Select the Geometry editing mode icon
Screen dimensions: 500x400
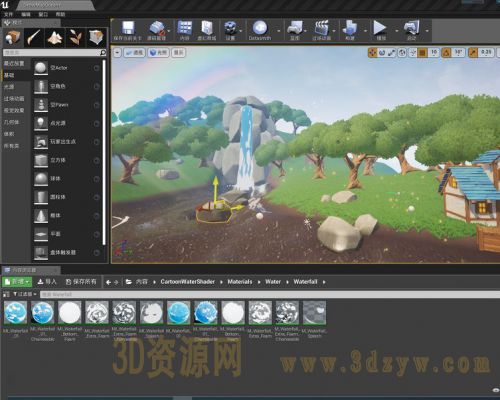[x=97, y=37]
